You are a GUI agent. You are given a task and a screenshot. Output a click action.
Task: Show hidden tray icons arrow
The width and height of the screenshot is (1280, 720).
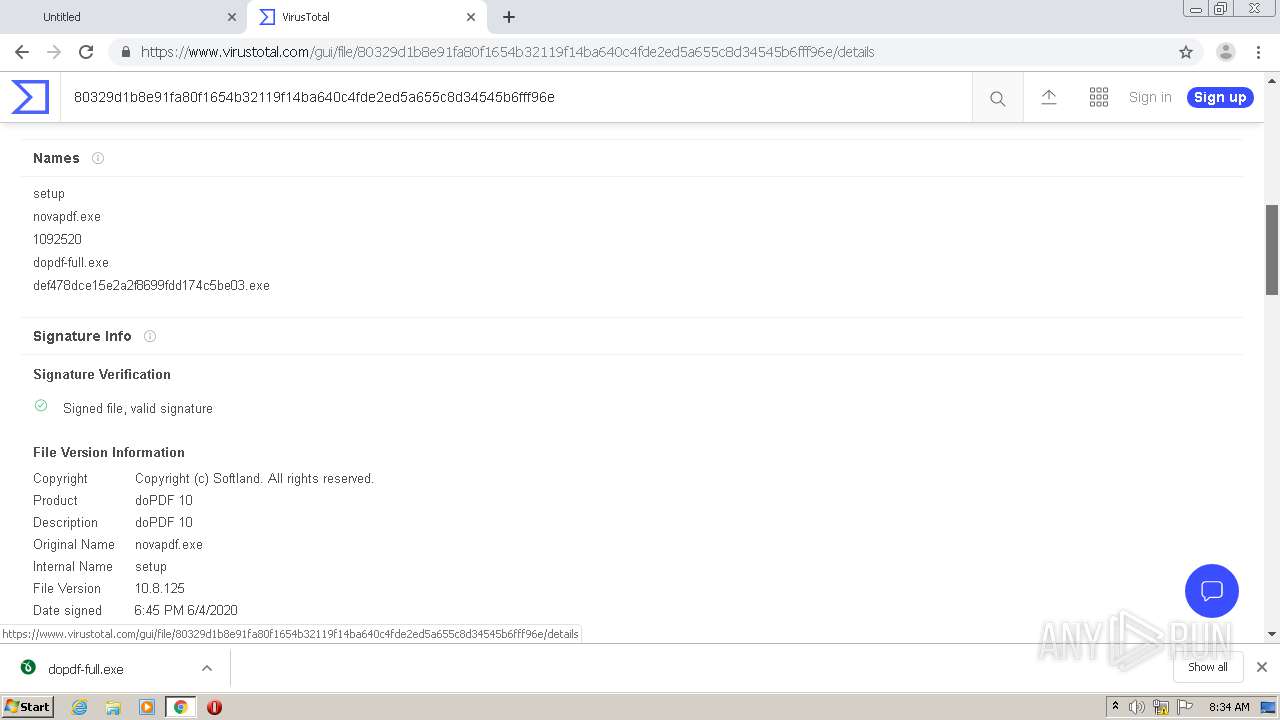point(1115,707)
